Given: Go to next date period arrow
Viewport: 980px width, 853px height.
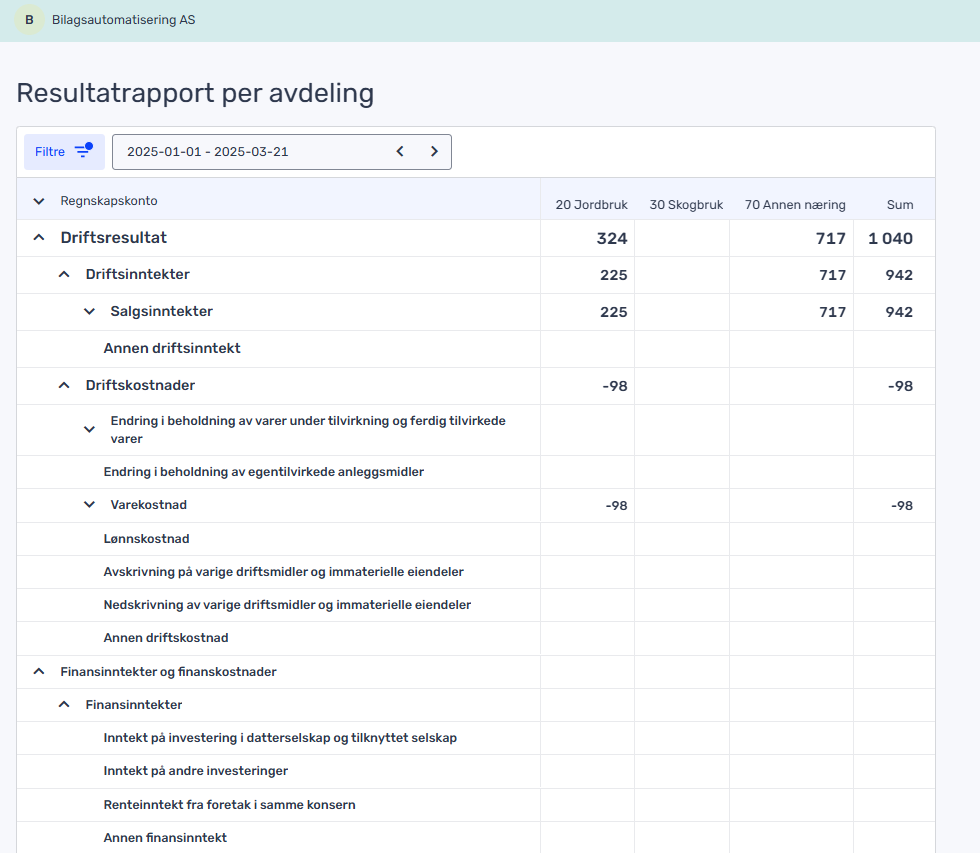Looking at the screenshot, I should 434,152.
